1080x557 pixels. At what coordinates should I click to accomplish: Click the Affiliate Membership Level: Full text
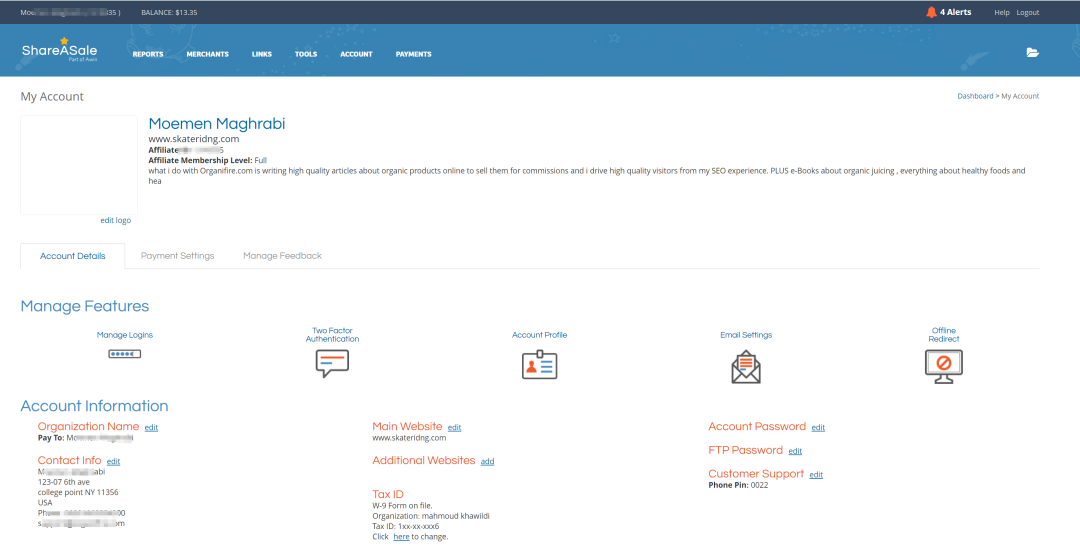pos(208,160)
